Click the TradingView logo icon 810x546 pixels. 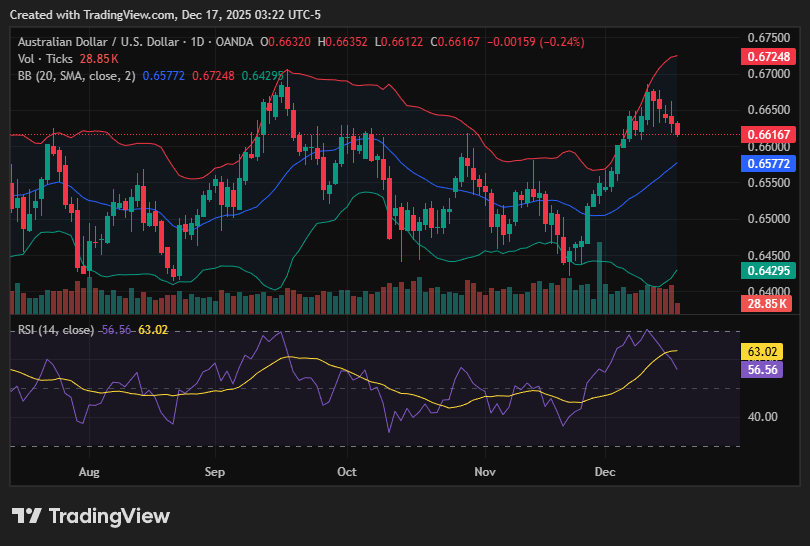coord(27,516)
